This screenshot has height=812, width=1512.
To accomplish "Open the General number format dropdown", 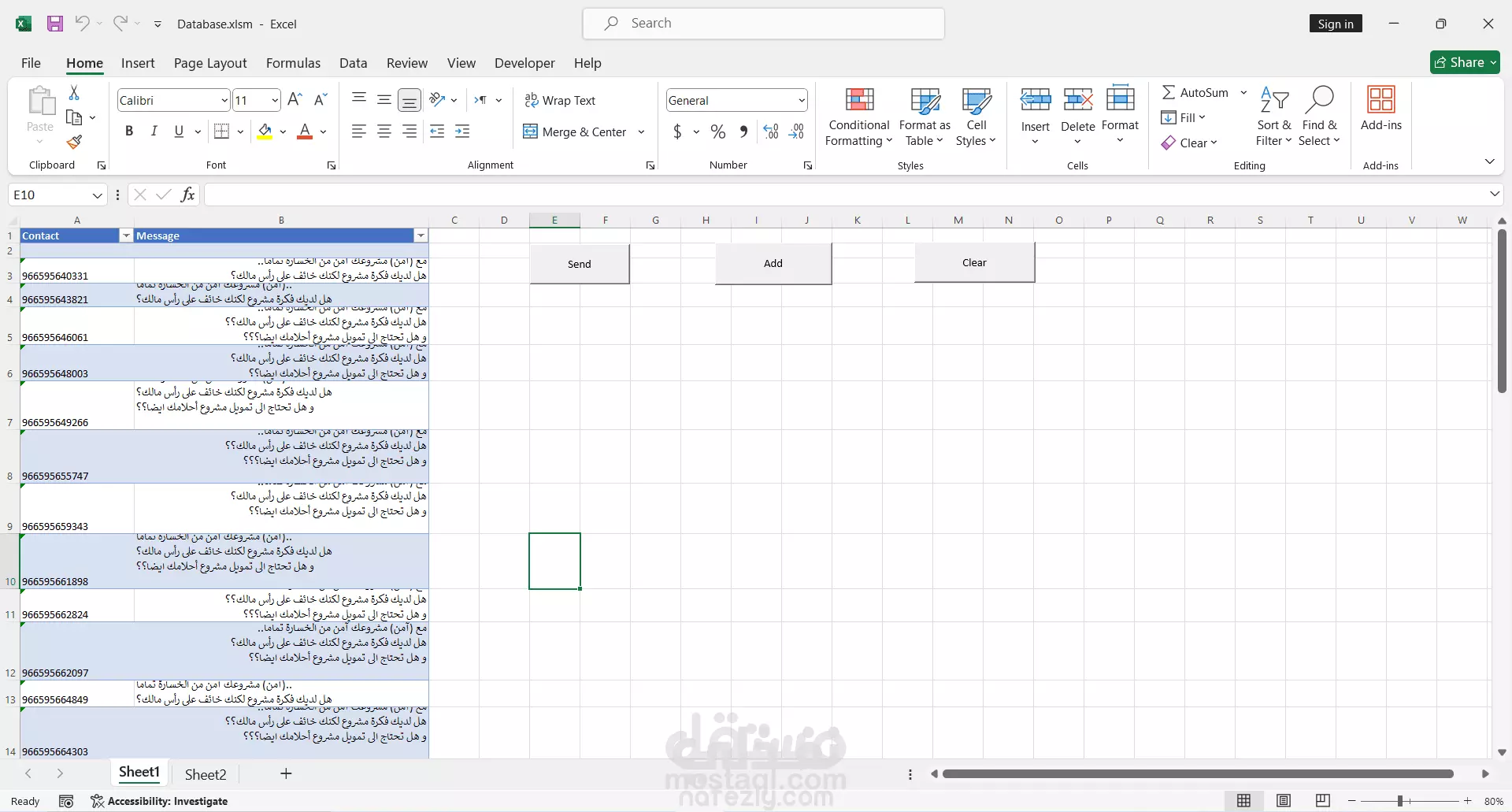I will (802, 100).
